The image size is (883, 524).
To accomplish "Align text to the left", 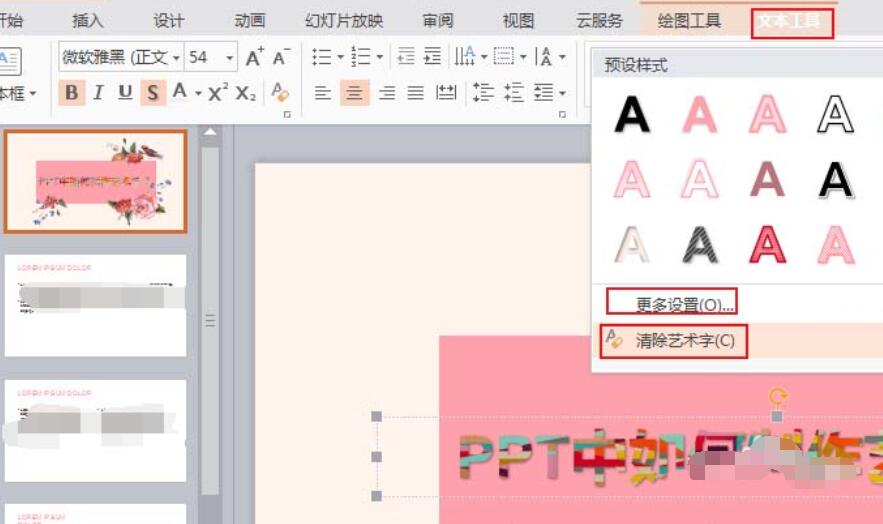I will [322, 93].
